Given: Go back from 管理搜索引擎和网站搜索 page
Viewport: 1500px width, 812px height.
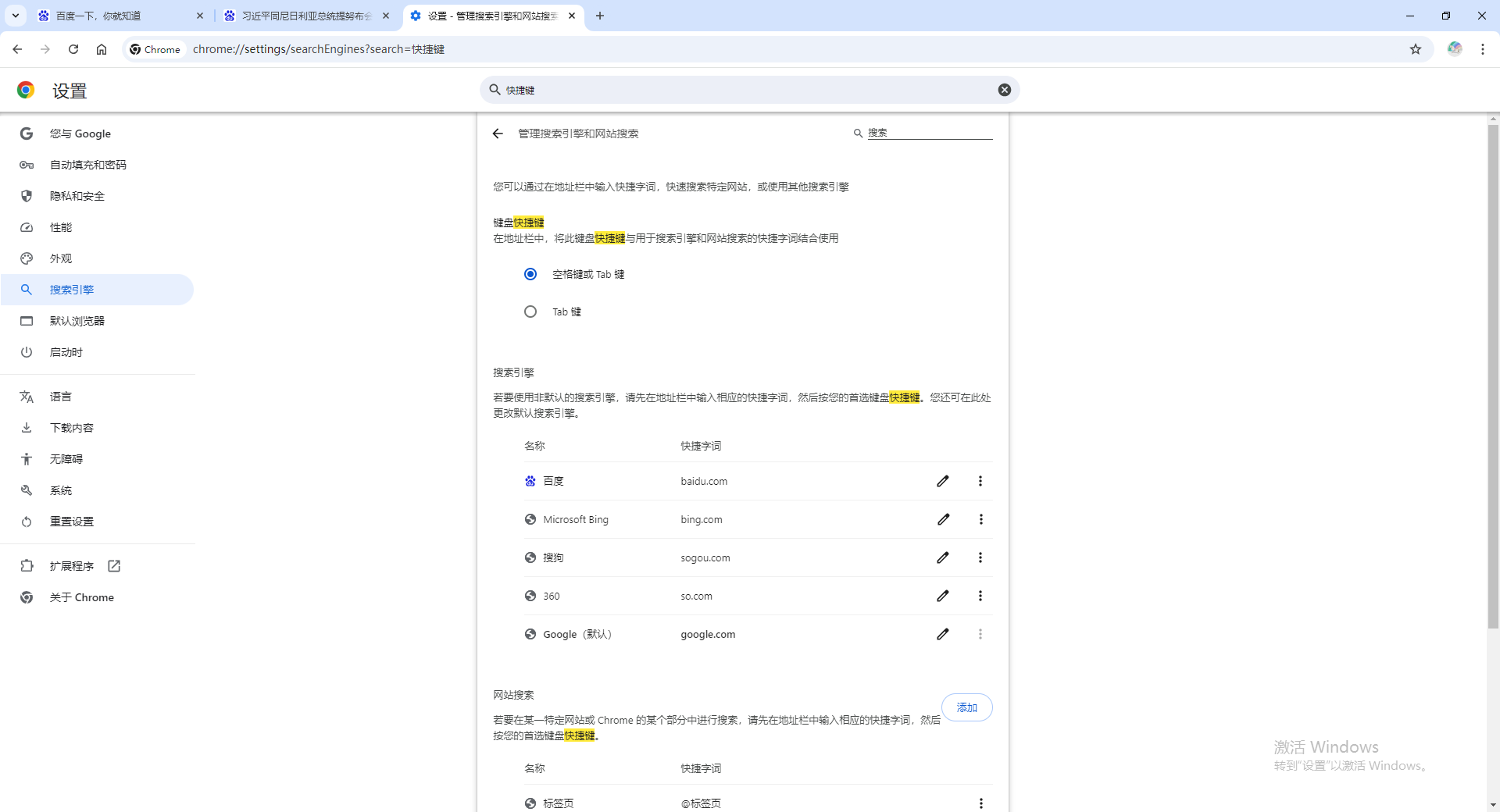Looking at the screenshot, I should (498, 134).
